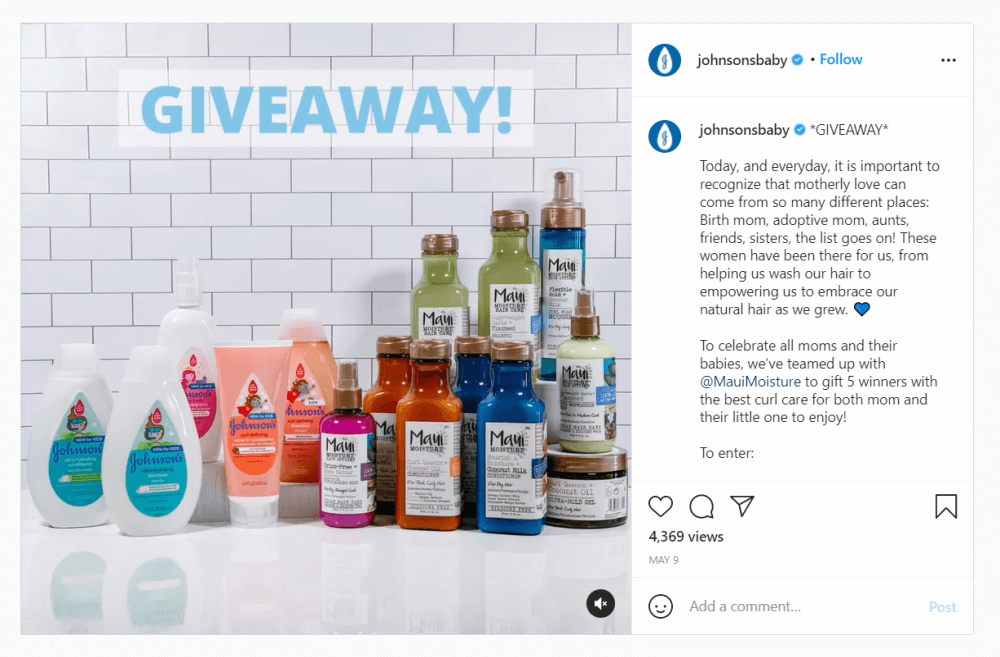Open johnsonsbaby username in the header
The height and width of the screenshot is (657, 1000).
[742, 60]
